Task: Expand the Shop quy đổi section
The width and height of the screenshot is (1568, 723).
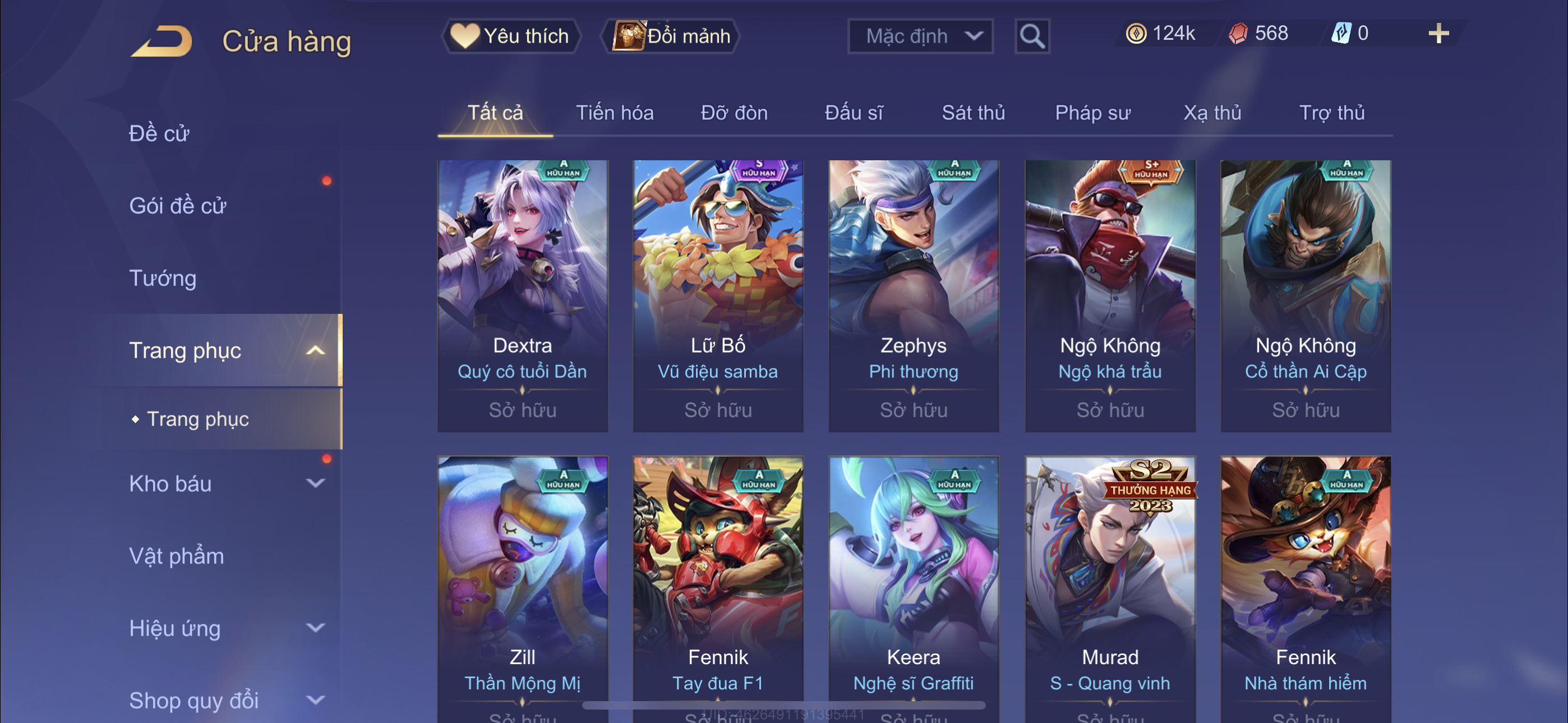Action: coord(315,701)
